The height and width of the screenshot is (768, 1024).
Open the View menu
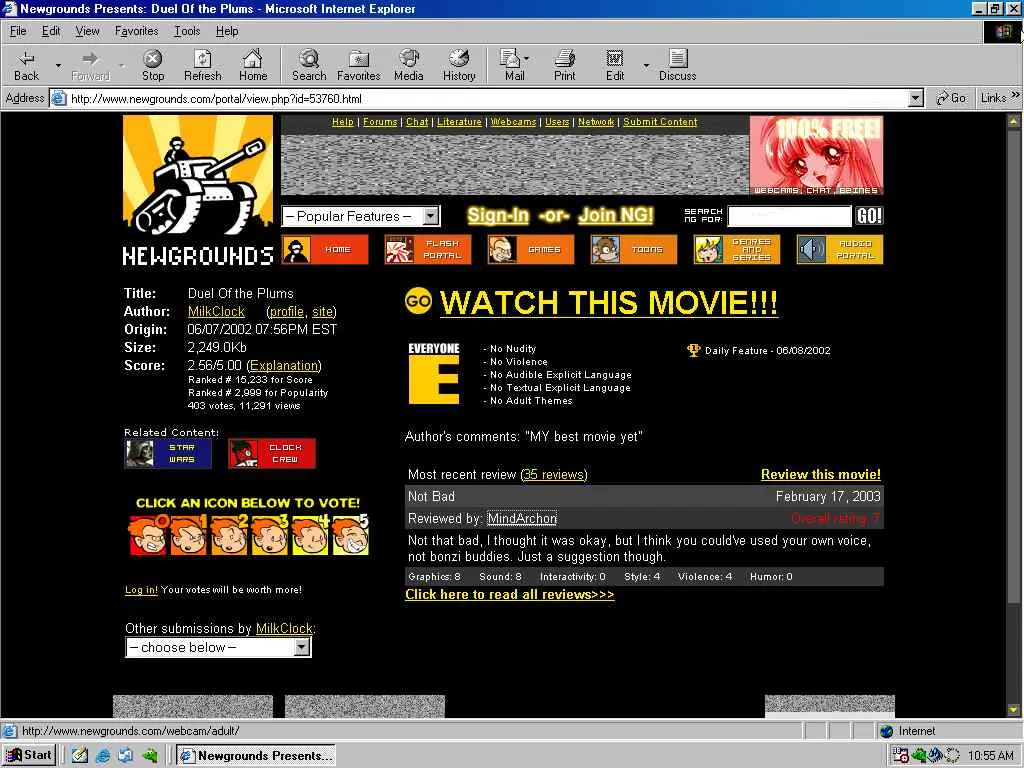pyautogui.click(x=88, y=31)
